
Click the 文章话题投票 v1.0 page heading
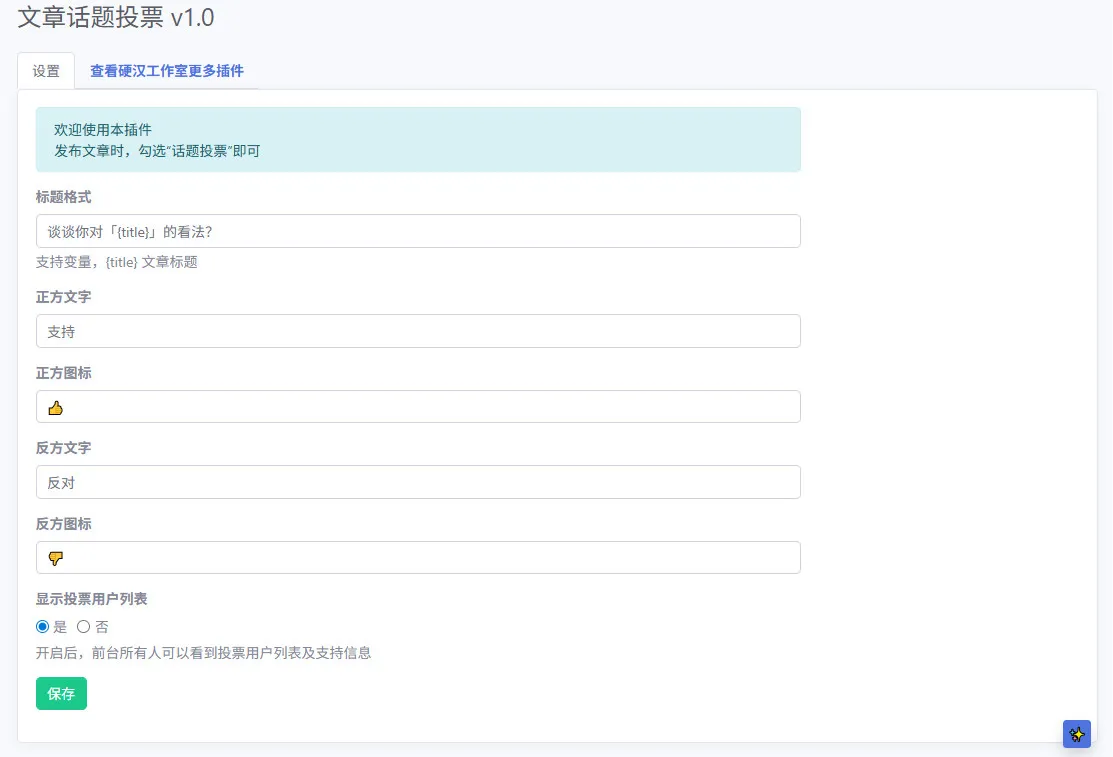click(x=116, y=17)
